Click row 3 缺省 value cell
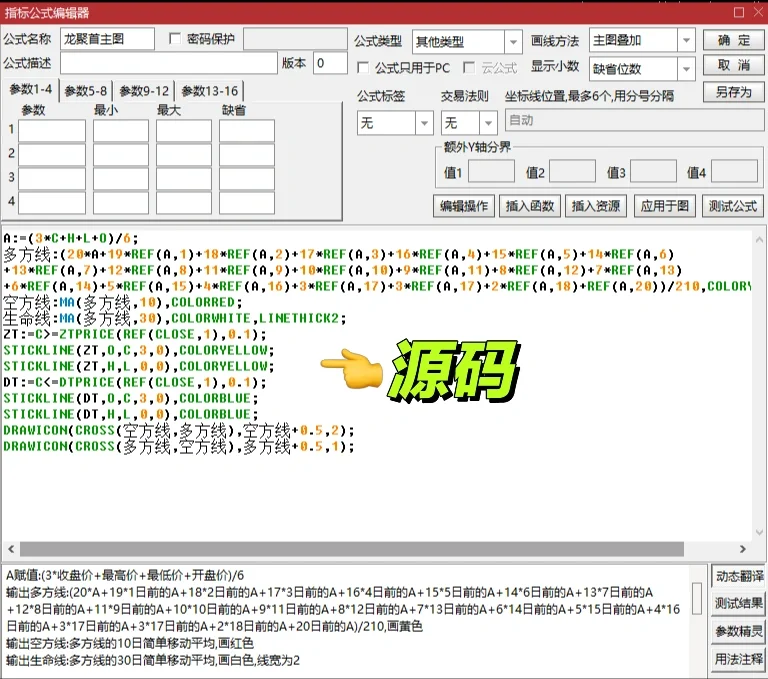The height and width of the screenshot is (679, 768). (246, 179)
